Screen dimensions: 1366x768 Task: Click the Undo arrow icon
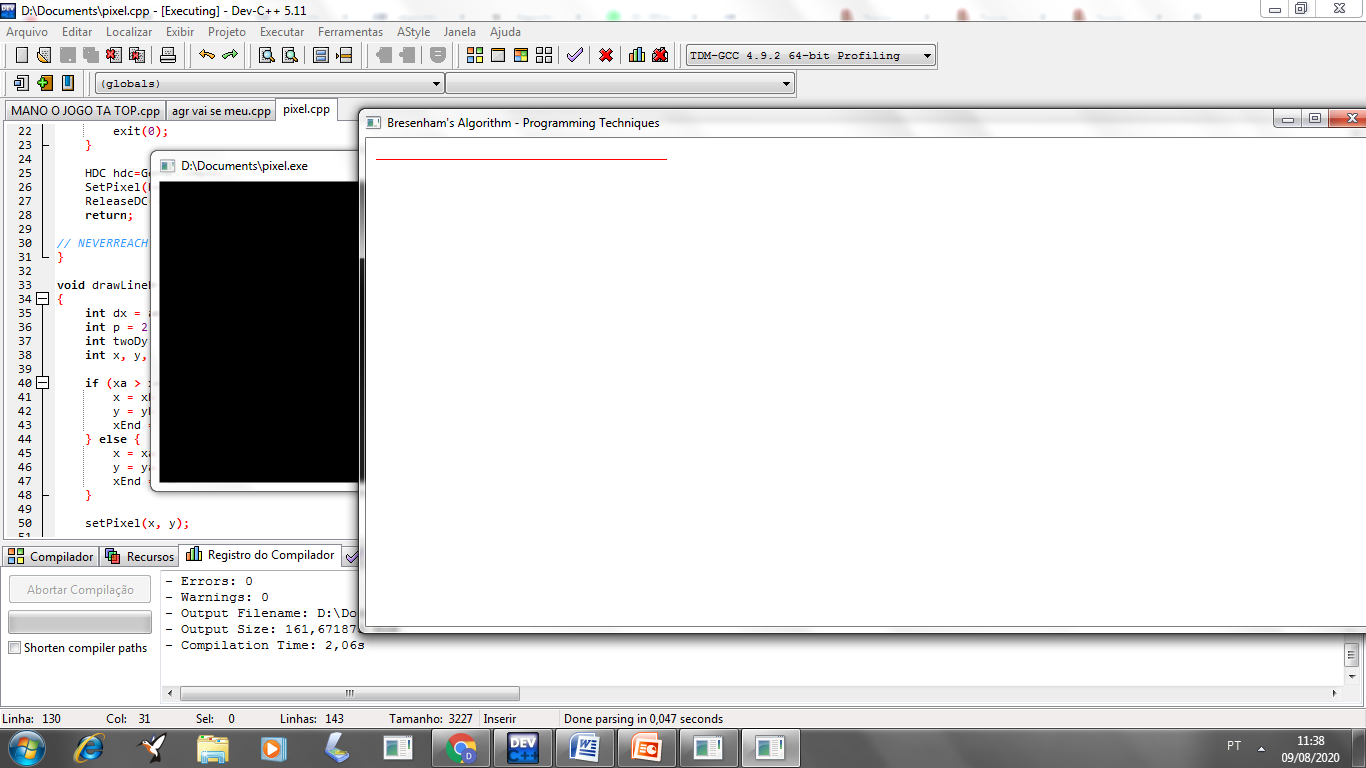[207, 55]
